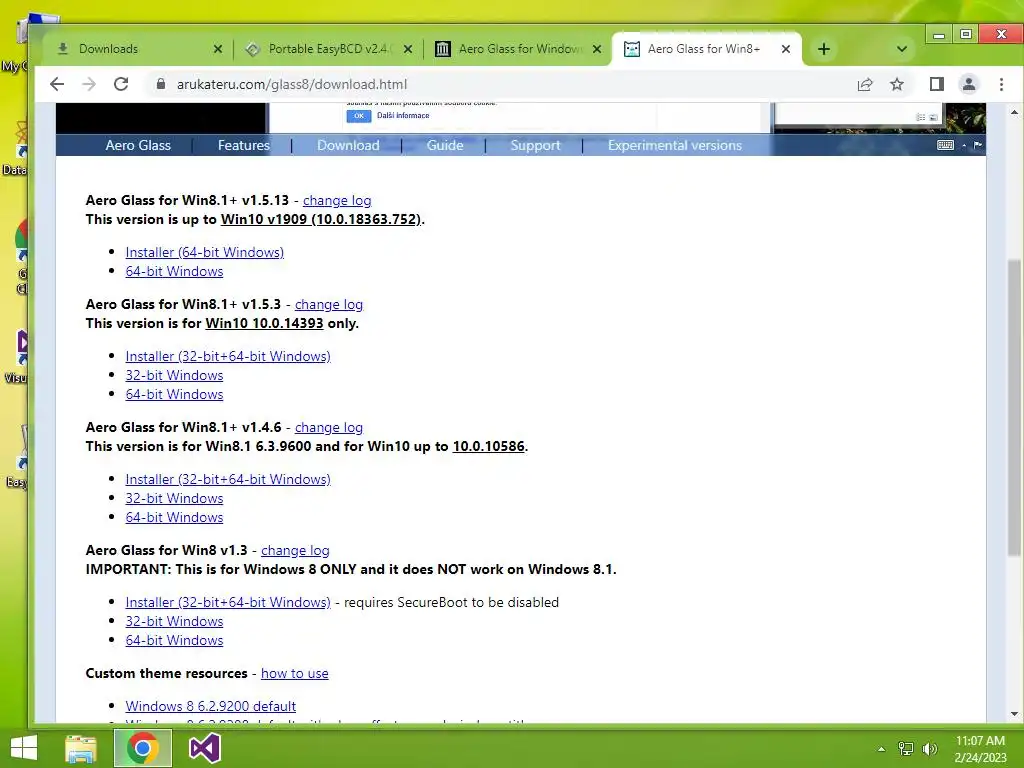Download v1.3 32-bit Windows archive
This screenshot has height=768, width=1024.
pos(174,620)
